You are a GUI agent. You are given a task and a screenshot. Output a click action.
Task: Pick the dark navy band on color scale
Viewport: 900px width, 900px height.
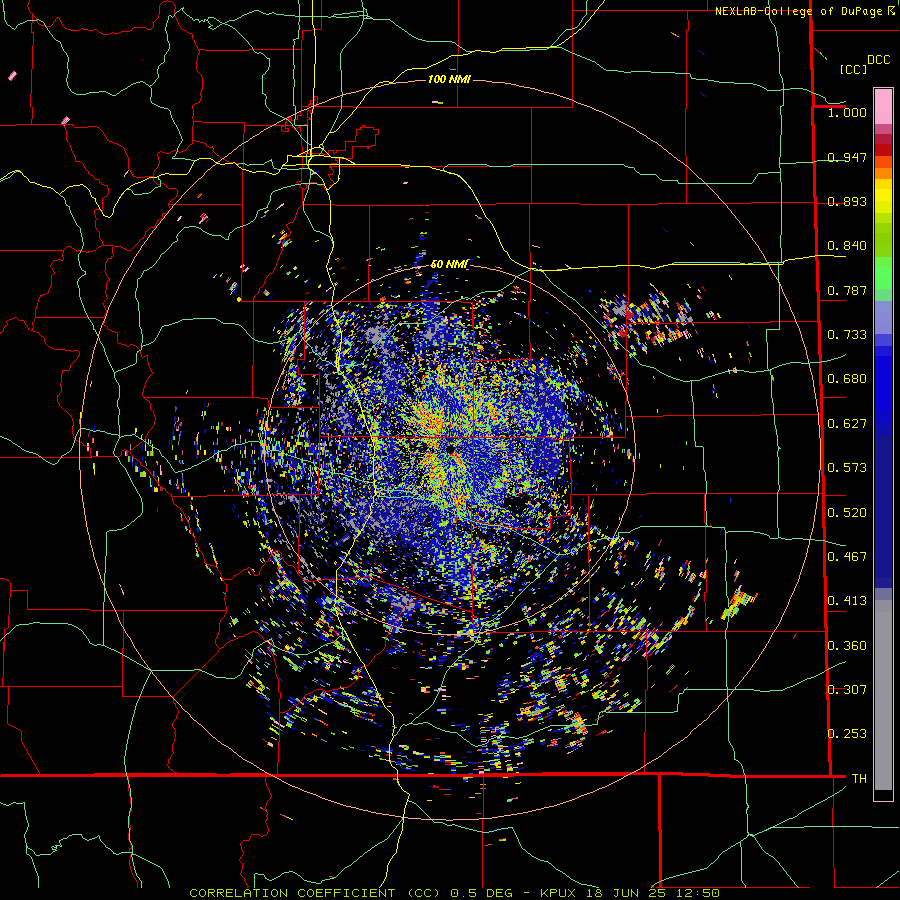pos(883,511)
